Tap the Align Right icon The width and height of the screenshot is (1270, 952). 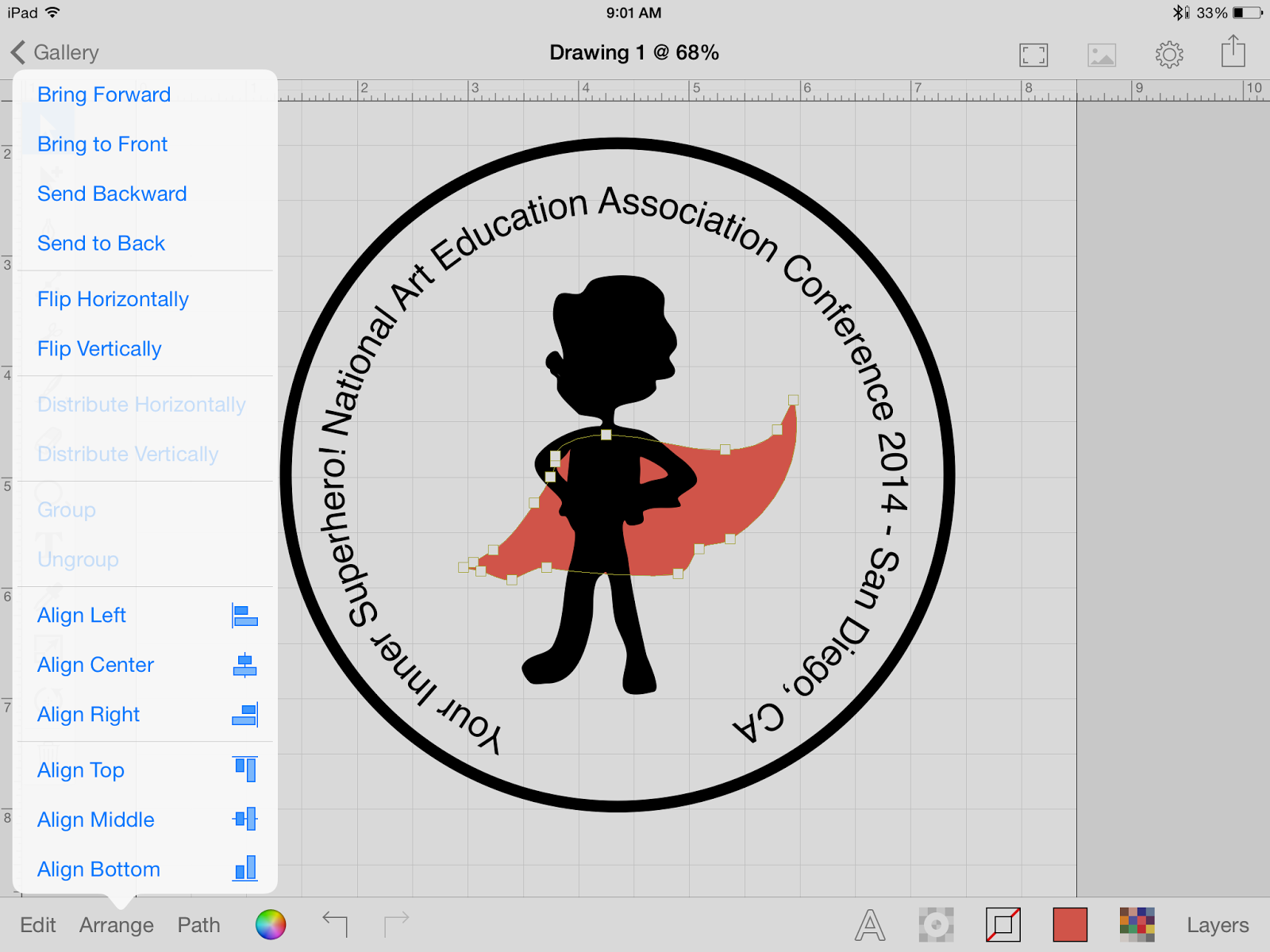(244, 715)
